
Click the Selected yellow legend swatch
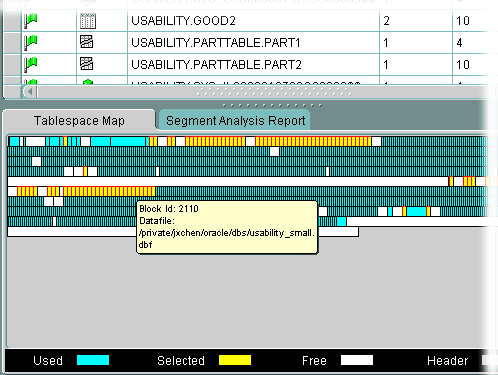tap(235, 360)
